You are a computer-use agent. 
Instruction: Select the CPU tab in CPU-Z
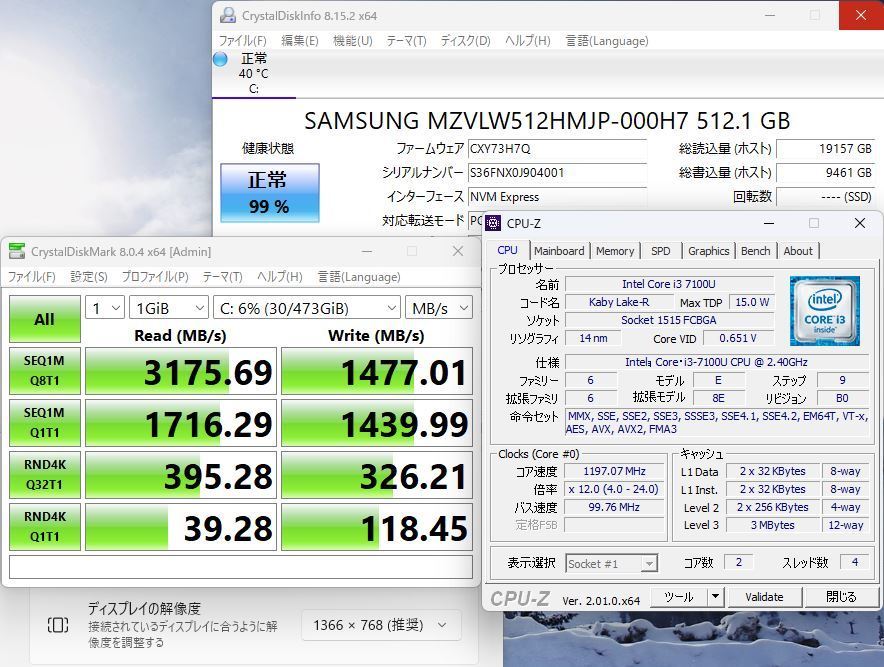(507, 250)
